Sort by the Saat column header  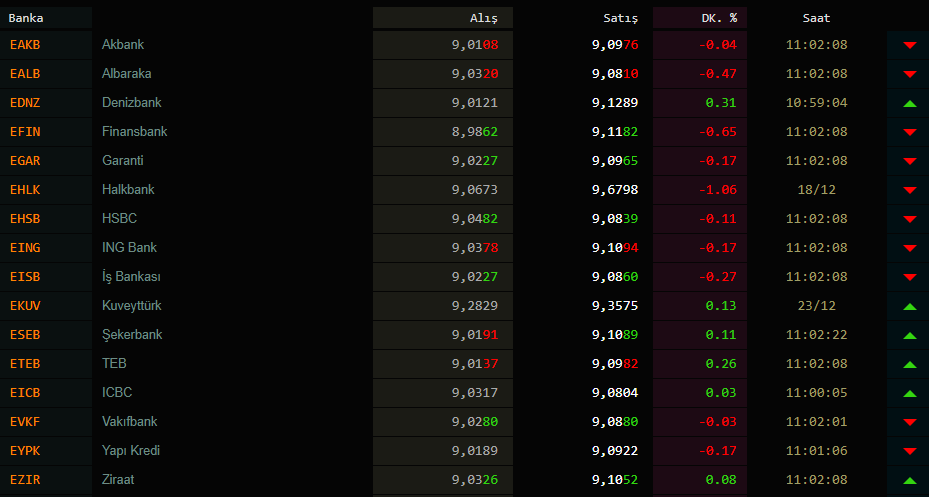pyautogui.click(x=816, y=18)
